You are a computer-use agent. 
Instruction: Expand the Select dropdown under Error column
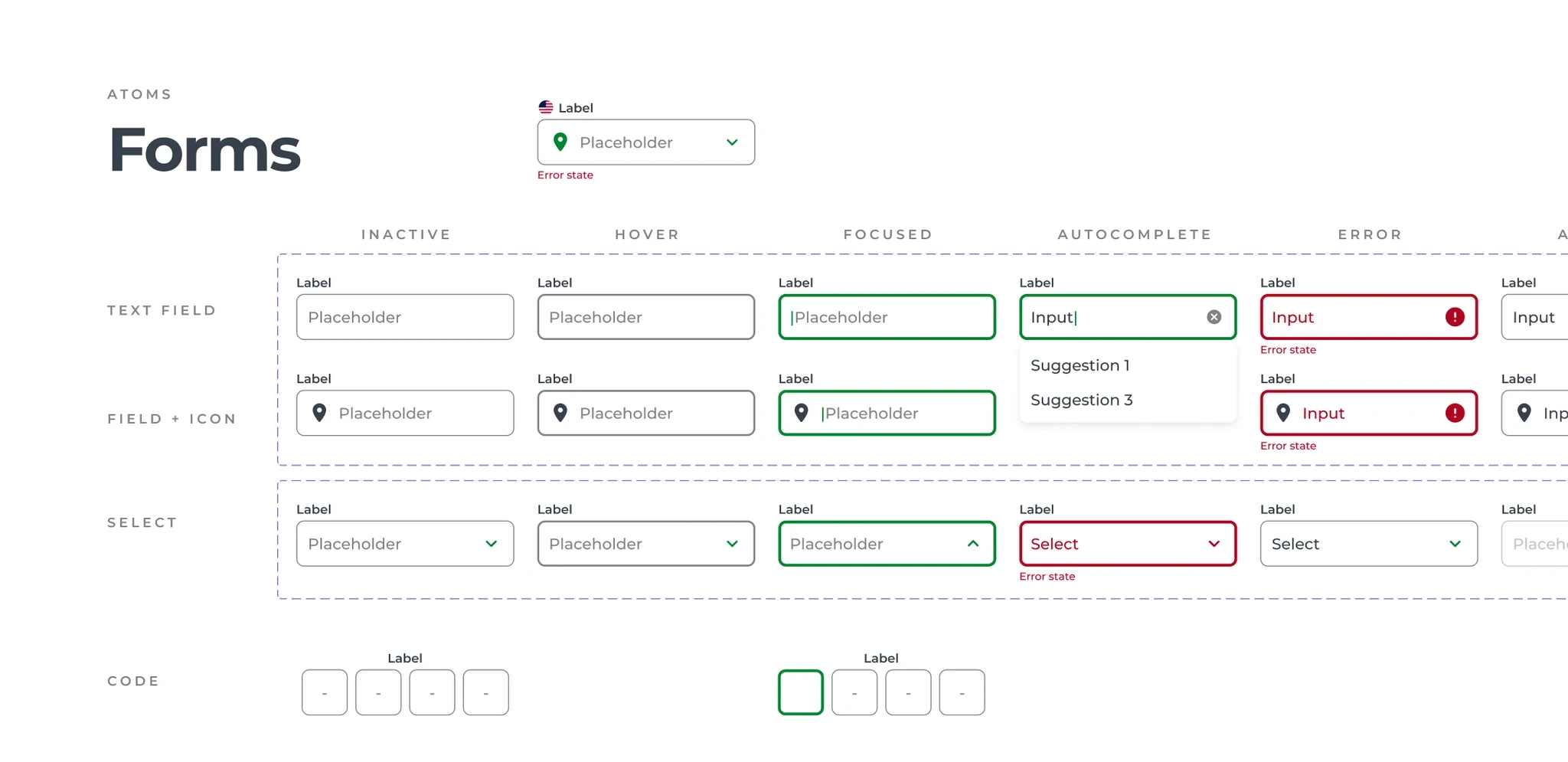click(1369, 544)
